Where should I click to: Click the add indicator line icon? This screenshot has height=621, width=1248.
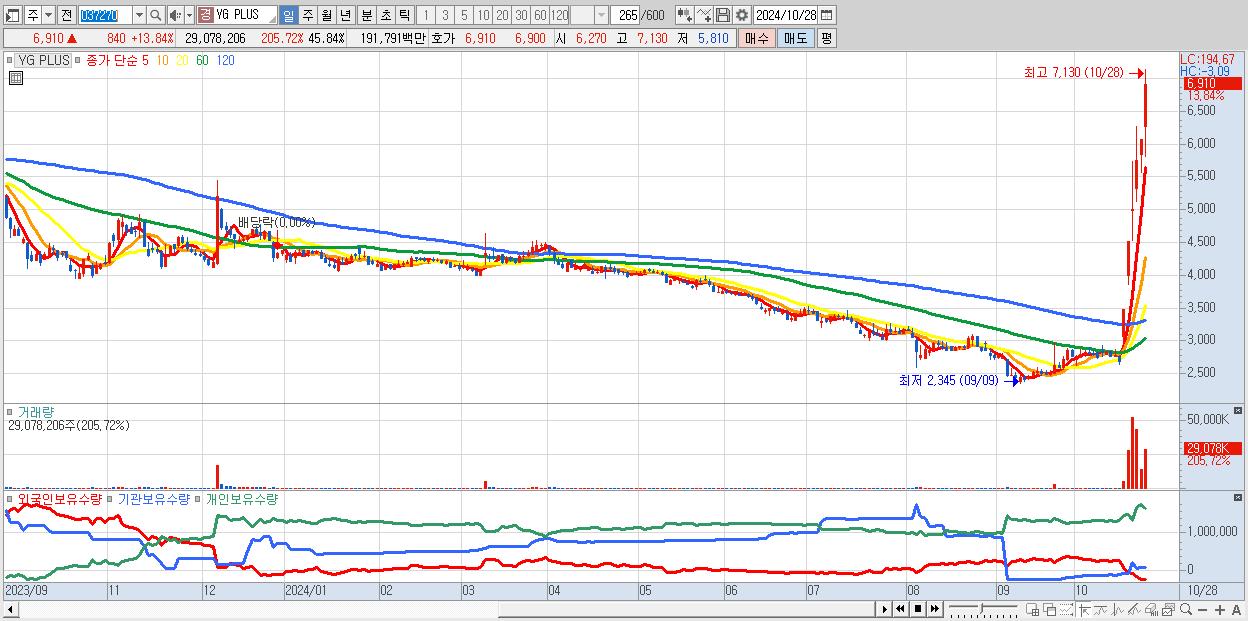704,15
